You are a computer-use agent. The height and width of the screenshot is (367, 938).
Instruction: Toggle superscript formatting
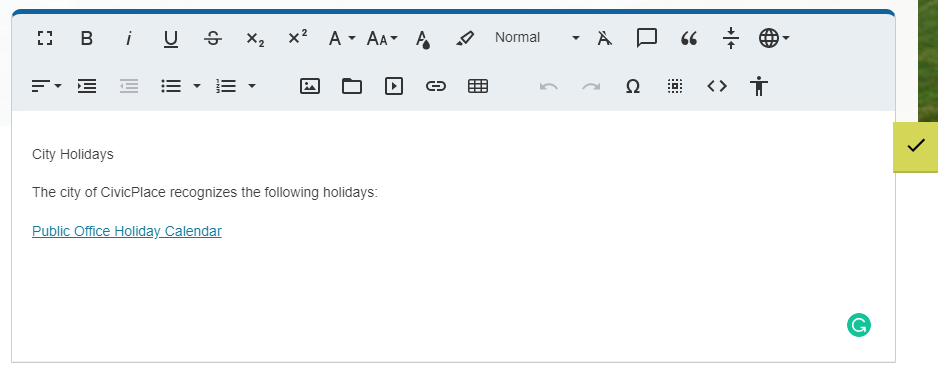[297, 38]
